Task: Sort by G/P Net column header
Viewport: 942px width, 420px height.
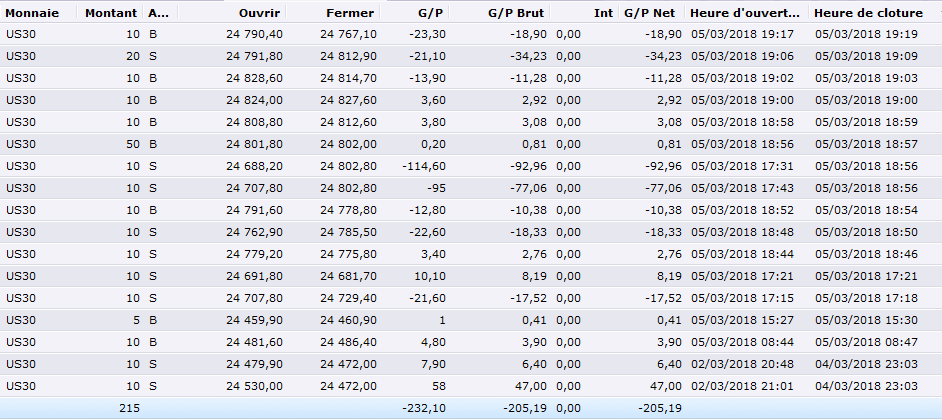Action: [650, 13]
